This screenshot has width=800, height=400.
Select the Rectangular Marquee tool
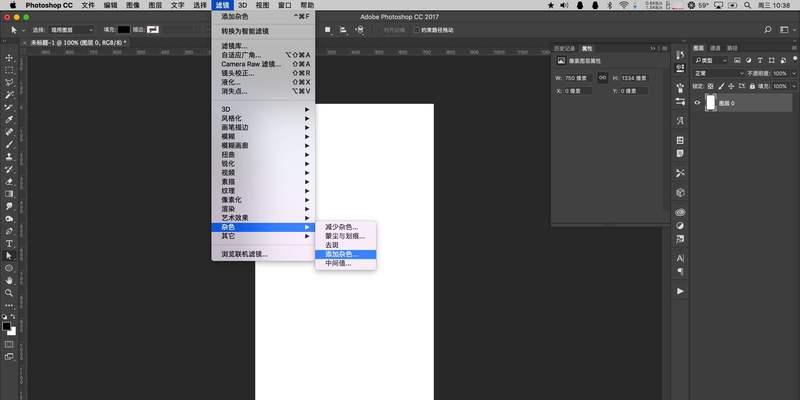point(9,70)
